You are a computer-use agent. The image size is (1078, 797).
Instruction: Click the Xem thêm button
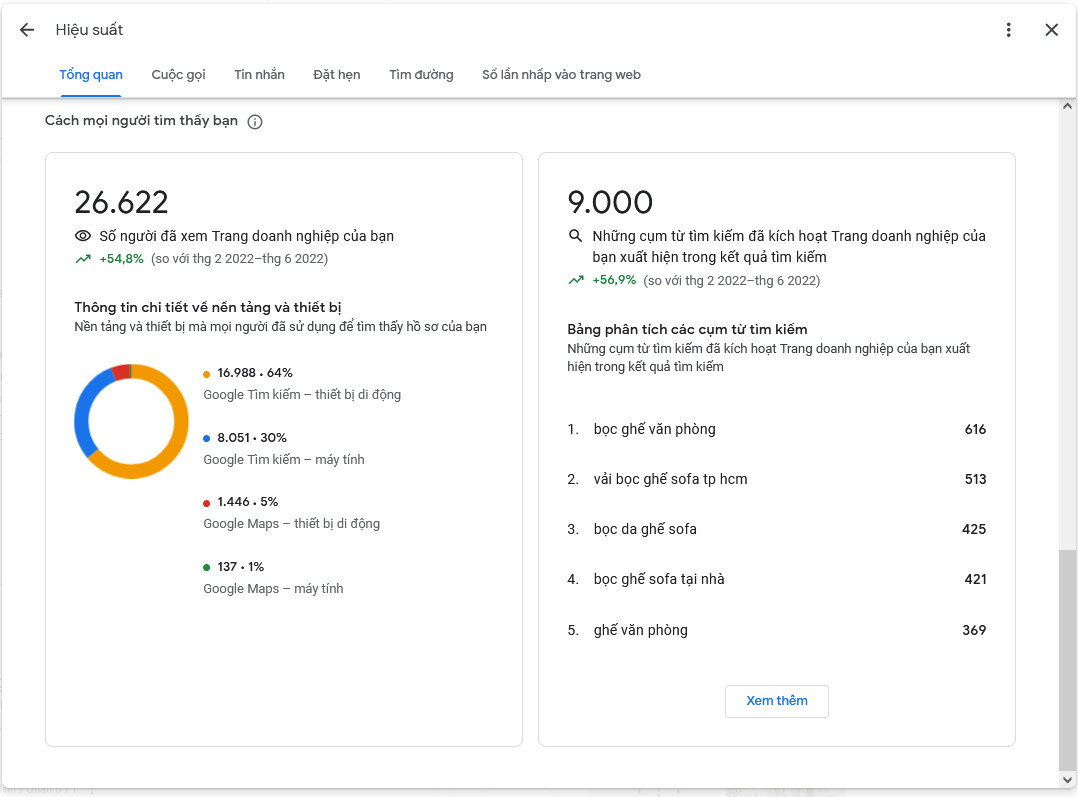(776, 701)
